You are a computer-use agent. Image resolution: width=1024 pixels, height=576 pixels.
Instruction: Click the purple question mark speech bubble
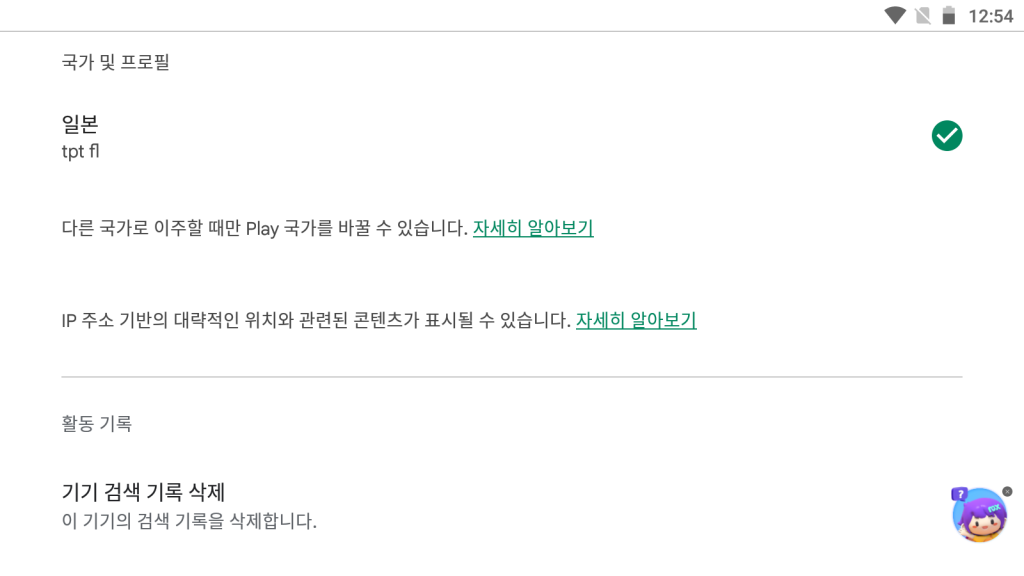(x=959, y=494)
